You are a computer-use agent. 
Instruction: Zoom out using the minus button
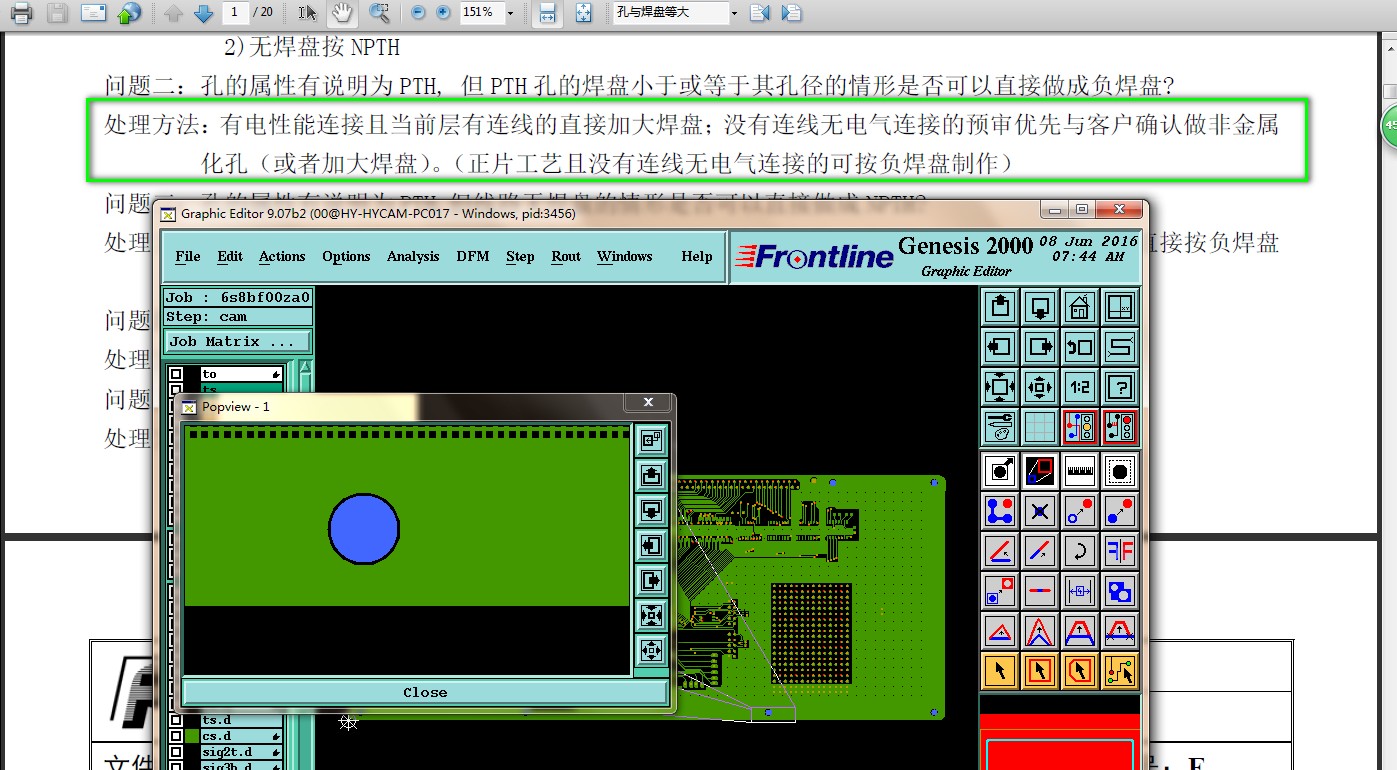pos(418,13)
